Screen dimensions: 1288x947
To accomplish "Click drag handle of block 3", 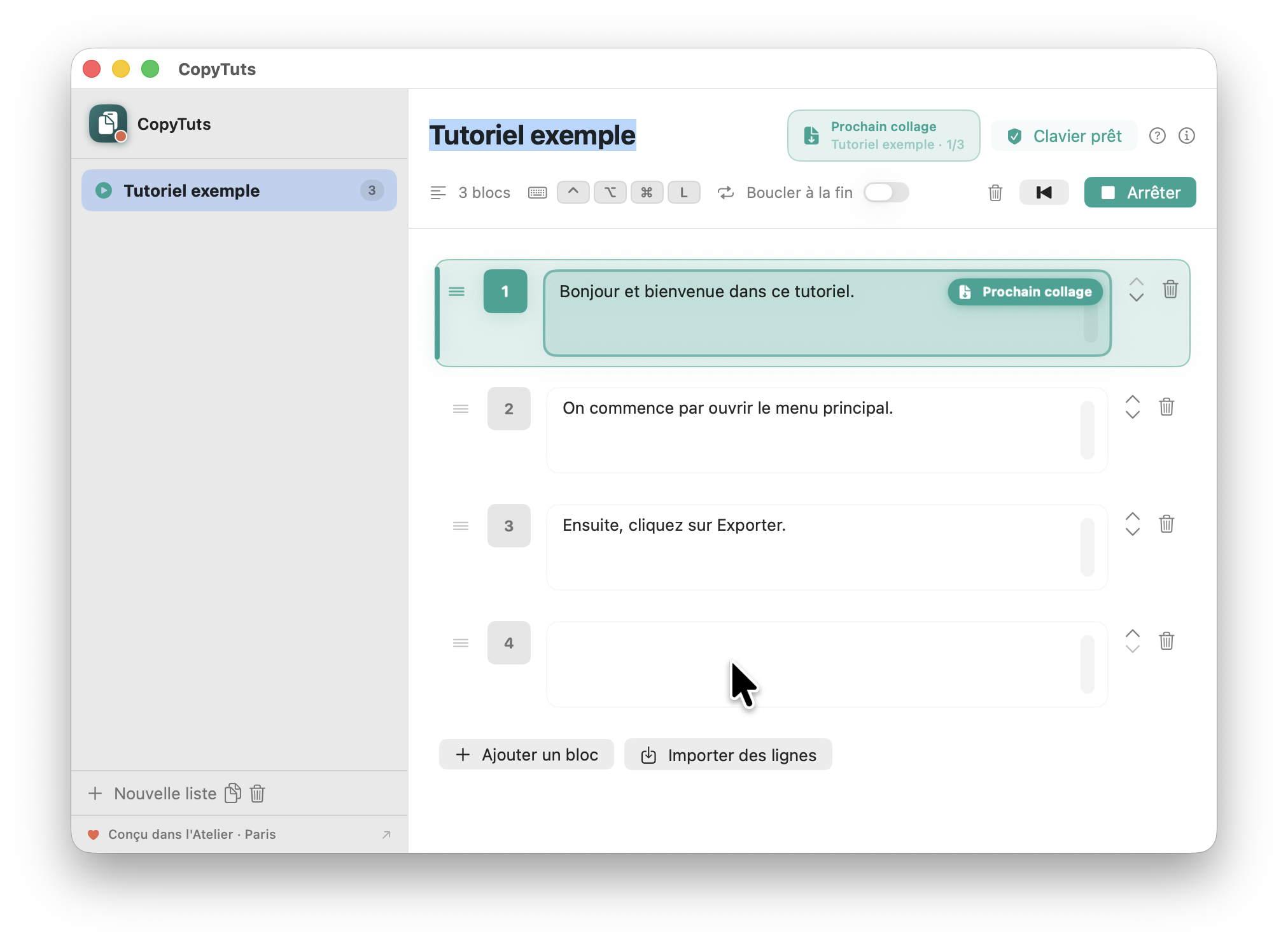I will click(x=461, y=526).
